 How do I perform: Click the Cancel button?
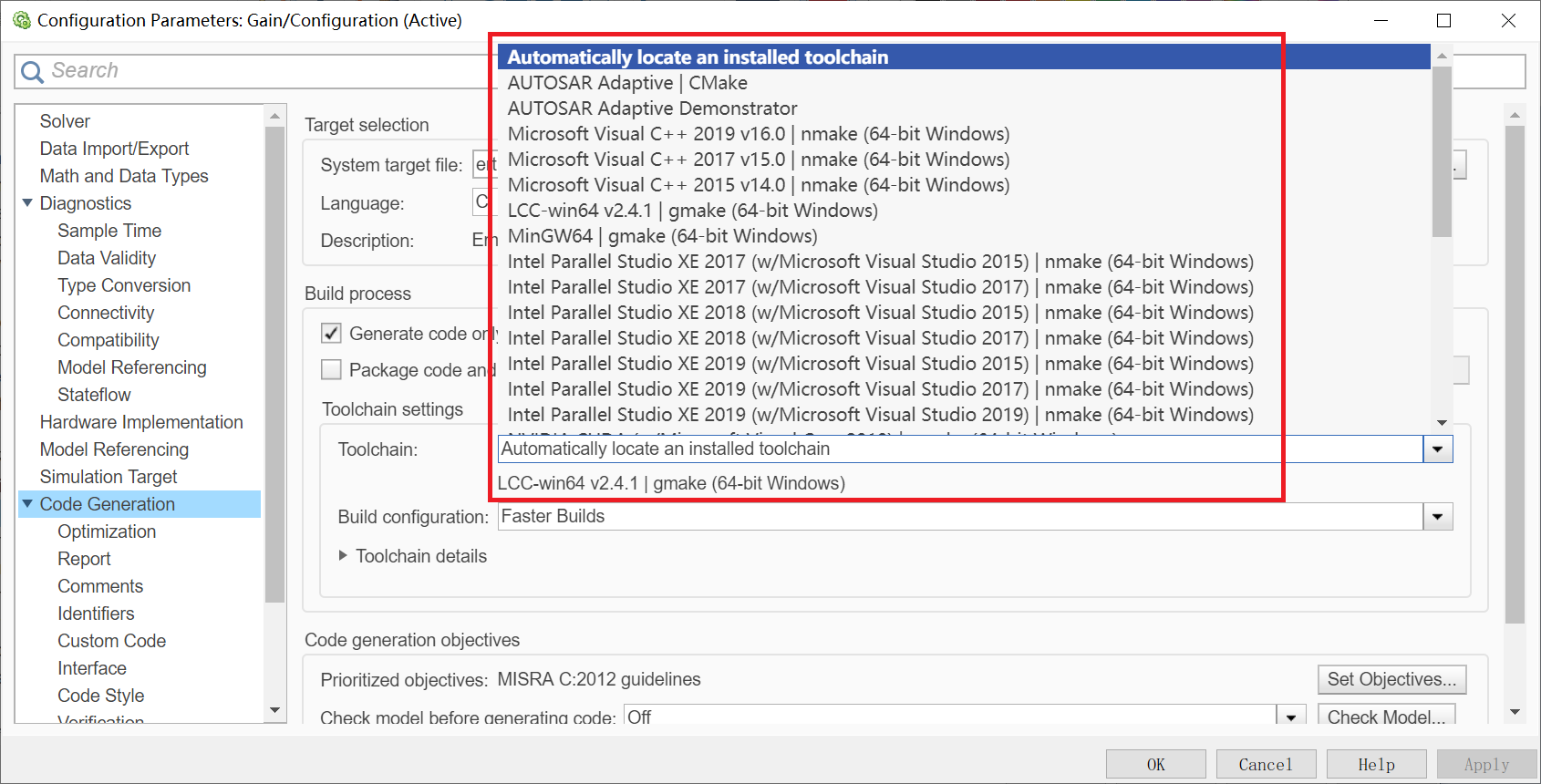(x=1266, y=764)
